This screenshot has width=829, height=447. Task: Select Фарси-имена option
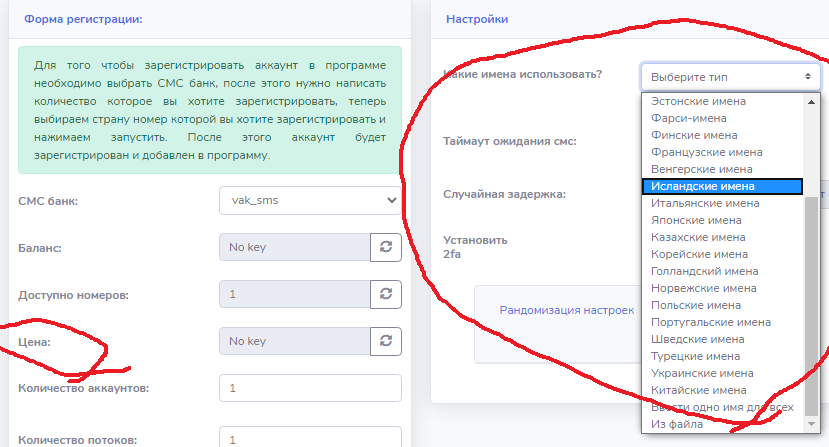pos(722,118)
